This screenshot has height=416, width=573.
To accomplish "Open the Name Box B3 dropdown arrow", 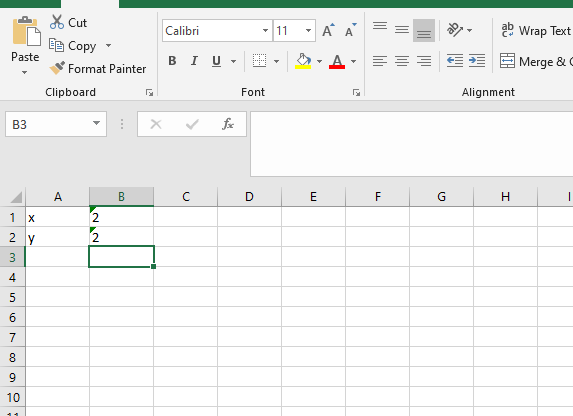I will [x=96, y=124].
